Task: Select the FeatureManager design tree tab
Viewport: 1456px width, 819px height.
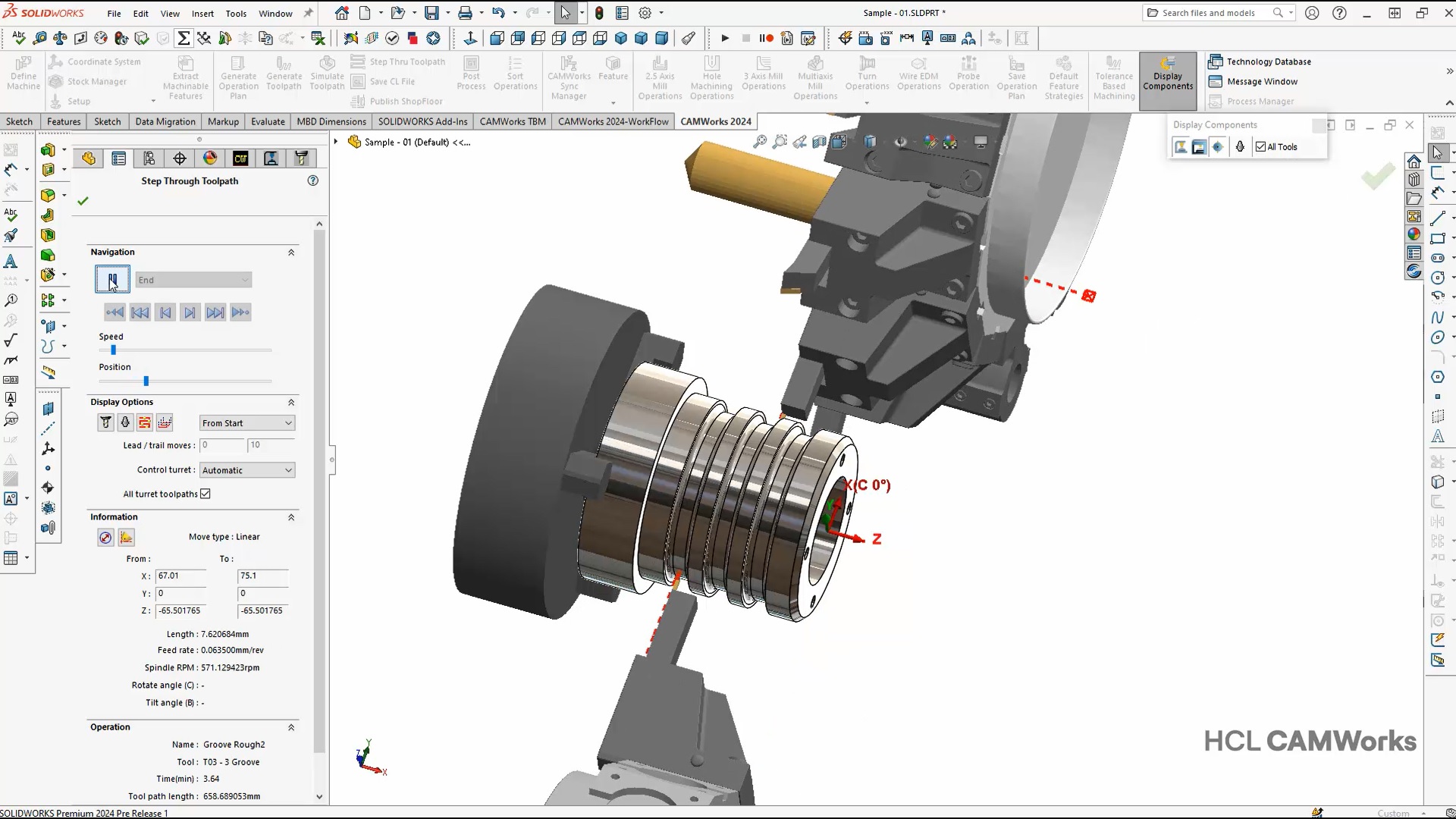Action: coord(89,158)
